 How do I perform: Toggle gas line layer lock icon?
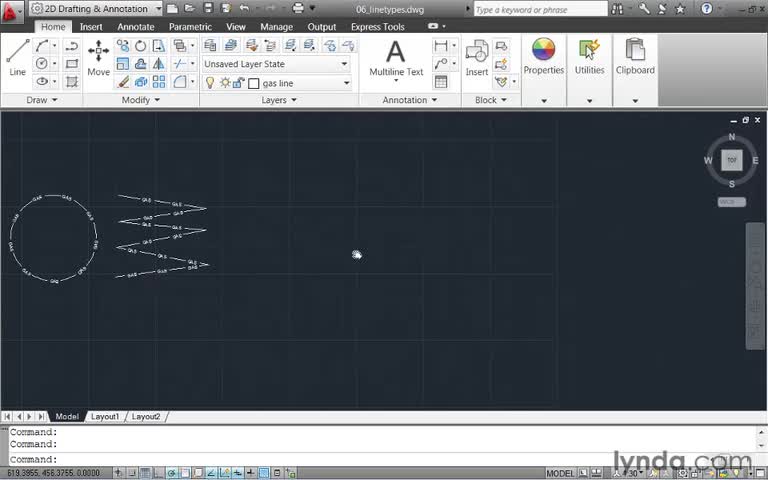click(239, 83)
